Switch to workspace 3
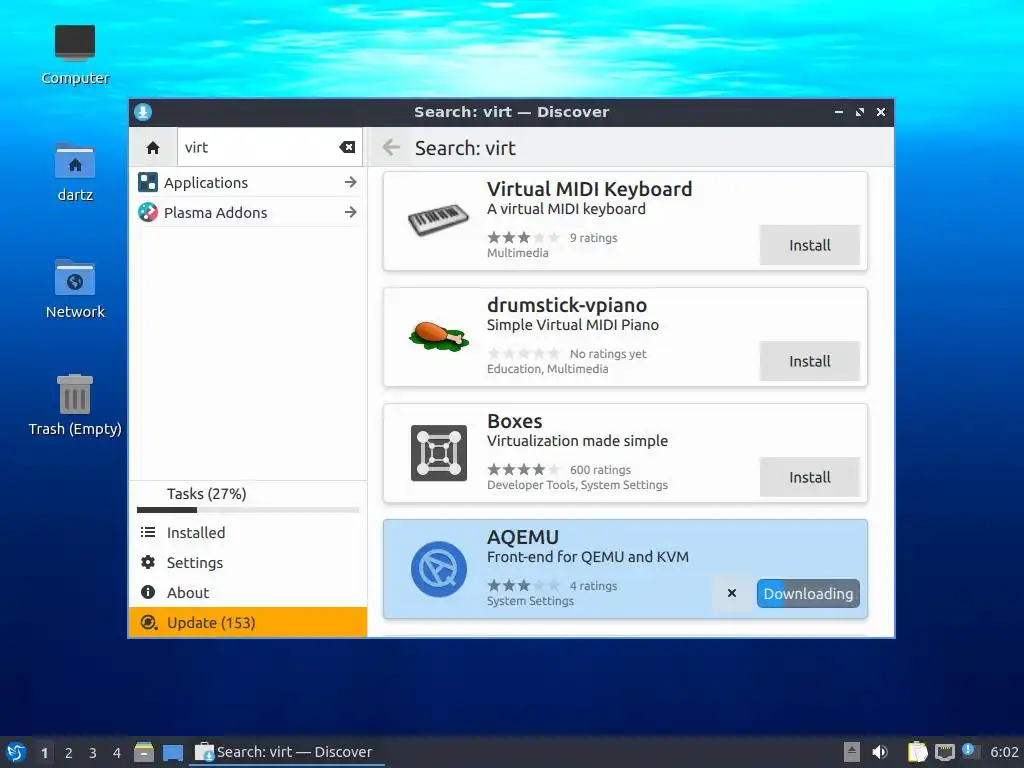This screenshot has height=768, width=1024. pyautogui.click(x=93, y=753)
